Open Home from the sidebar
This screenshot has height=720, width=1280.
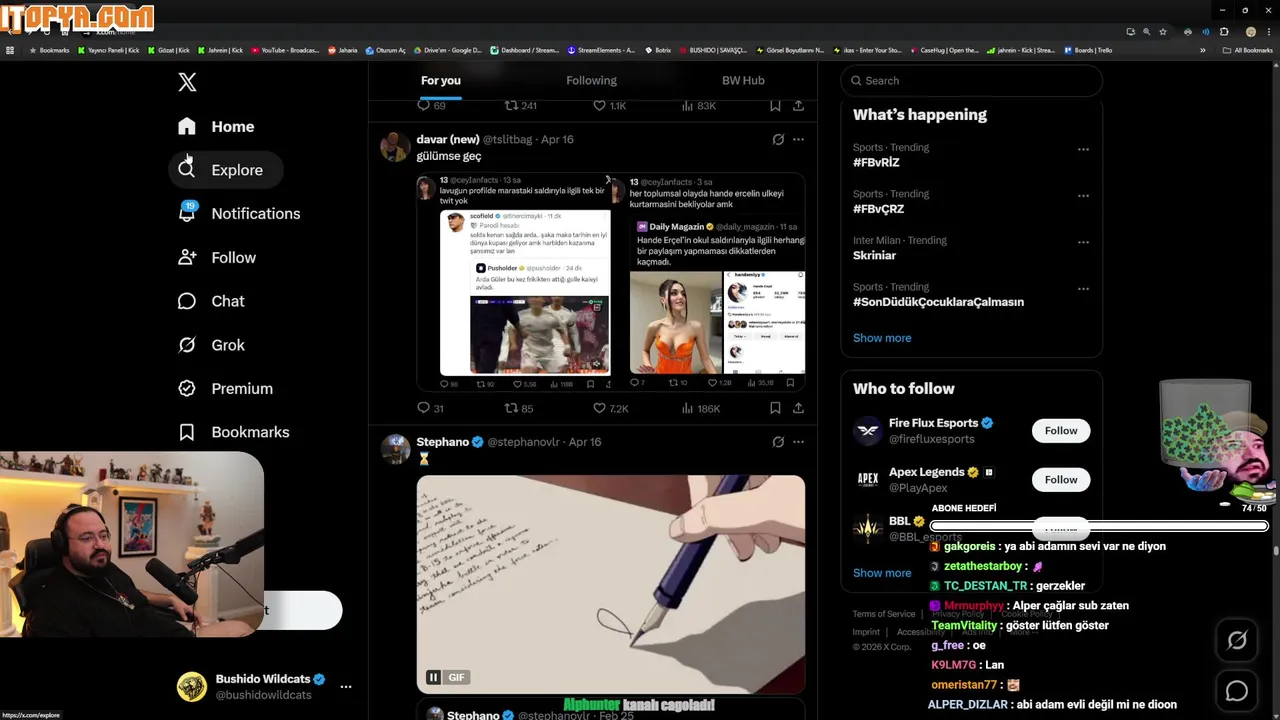coord(216,126)
